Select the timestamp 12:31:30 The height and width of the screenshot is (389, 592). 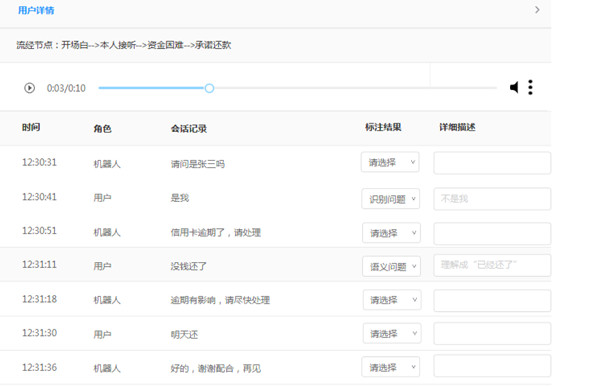[39, 333]
